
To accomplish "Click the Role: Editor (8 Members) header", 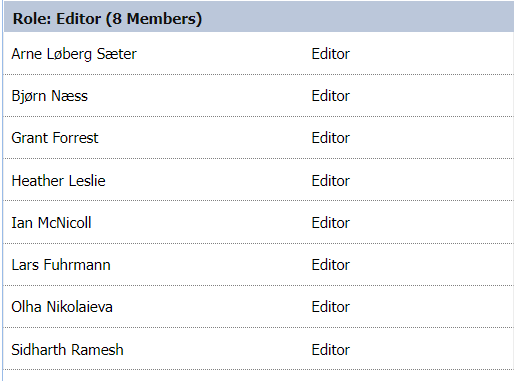I will pos(259,17).
